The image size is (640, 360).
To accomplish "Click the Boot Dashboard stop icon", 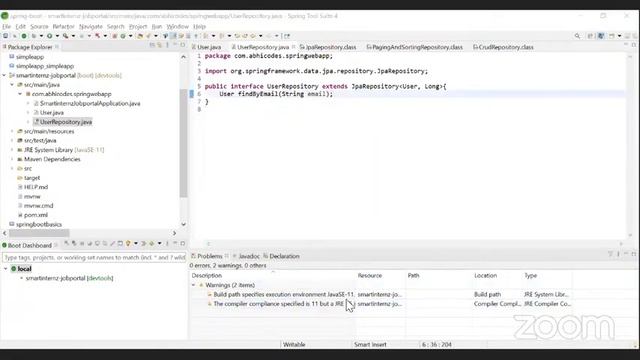I will click(82, 244).
